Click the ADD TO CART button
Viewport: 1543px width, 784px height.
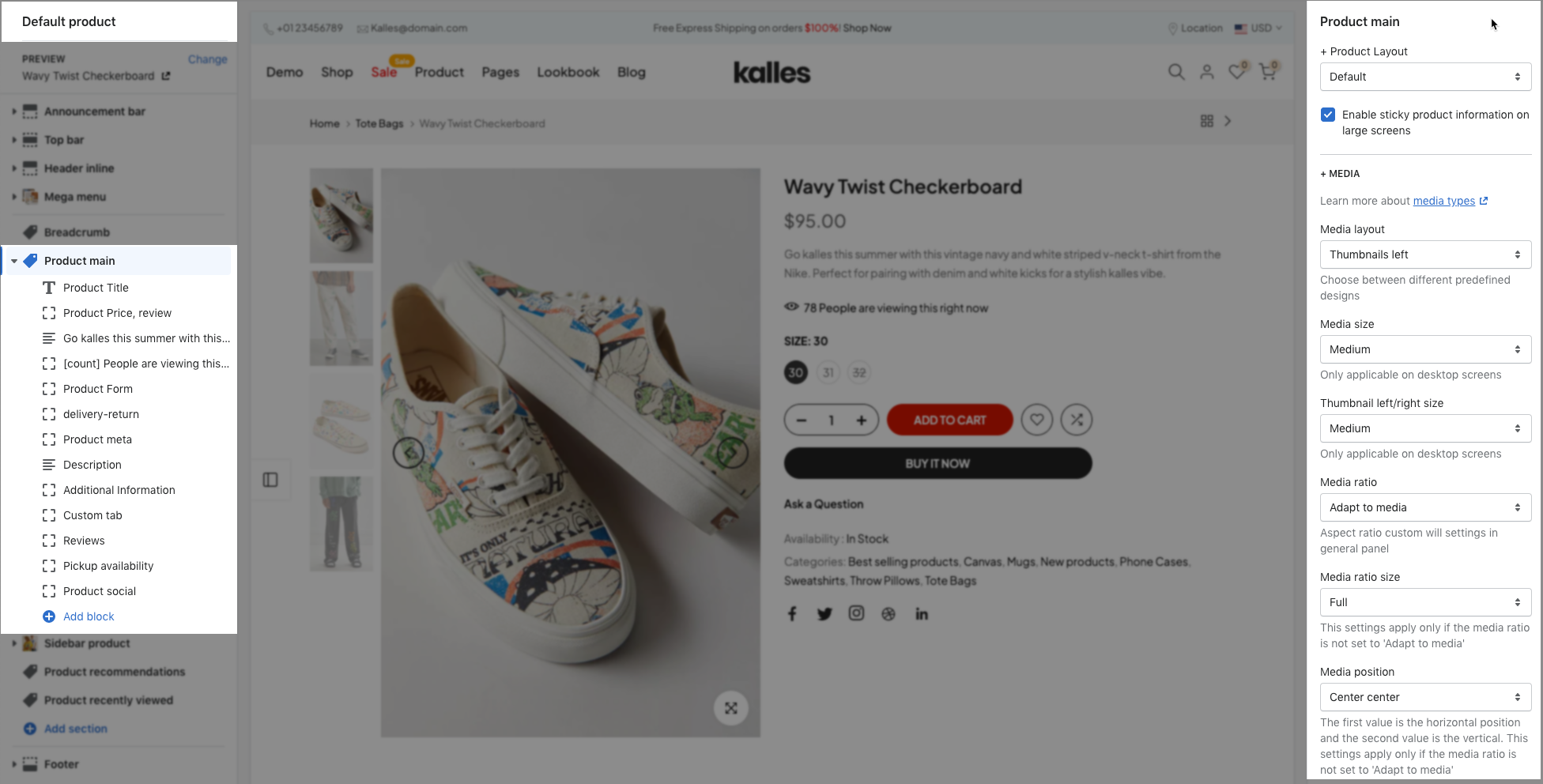coord(949,420)
